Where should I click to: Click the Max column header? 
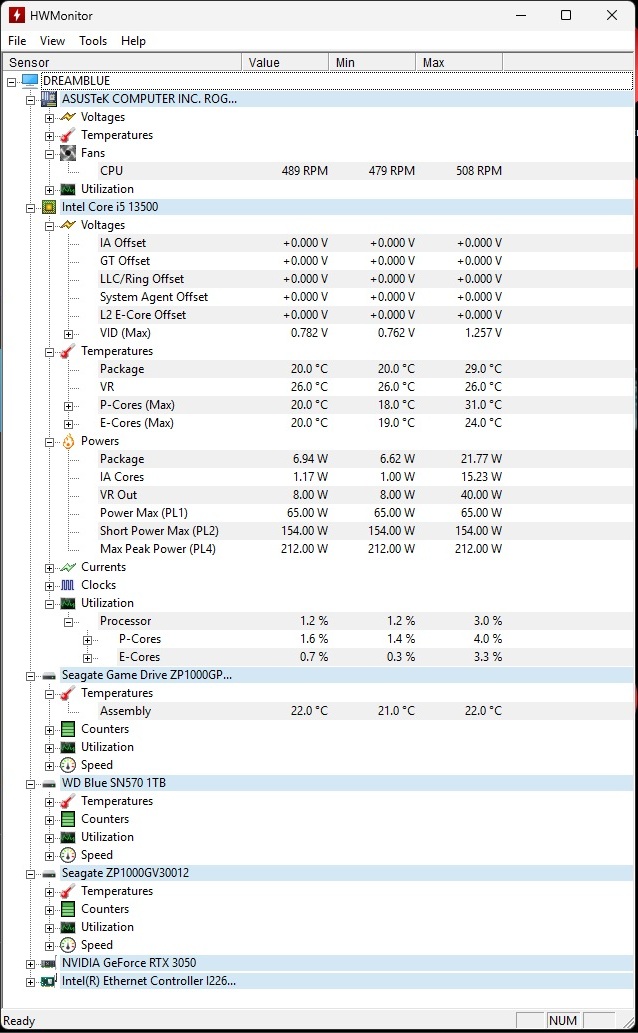pos(459,63)
